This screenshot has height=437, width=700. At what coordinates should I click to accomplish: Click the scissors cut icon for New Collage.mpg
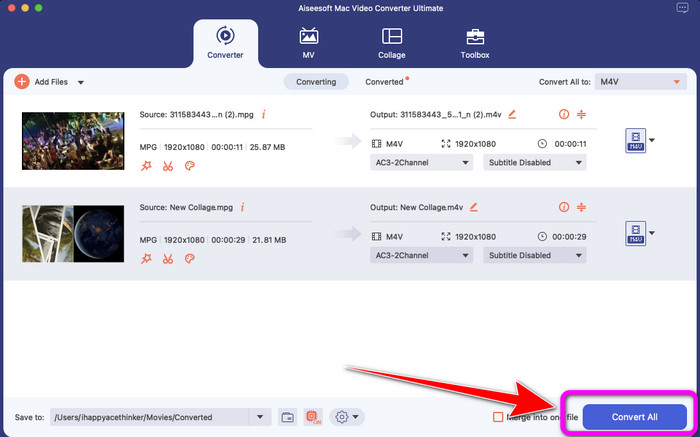[x=168, y=259]
